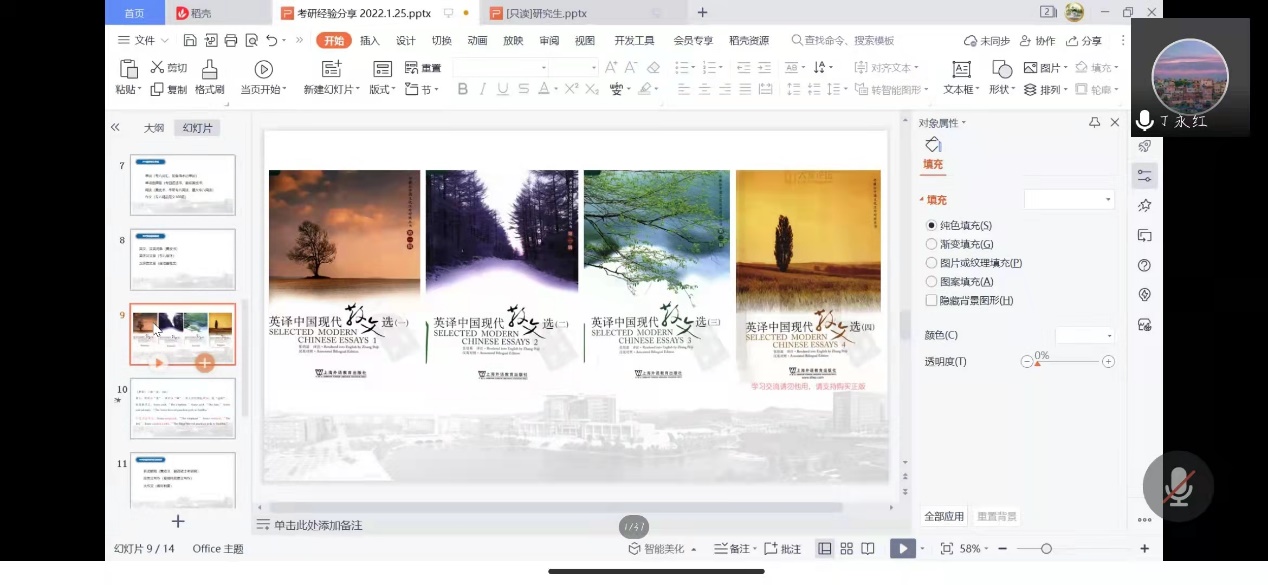Select the gradient fill (渐变填充) radio button
The height and width of the screenshot is (585, 1268).
coord(932,244)
